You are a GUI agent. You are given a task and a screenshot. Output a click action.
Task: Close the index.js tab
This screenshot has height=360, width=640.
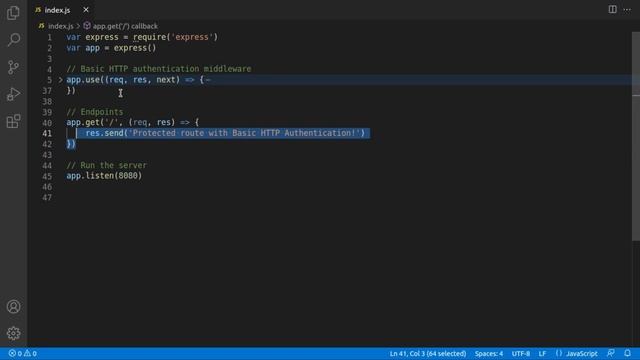coord(86,10)
